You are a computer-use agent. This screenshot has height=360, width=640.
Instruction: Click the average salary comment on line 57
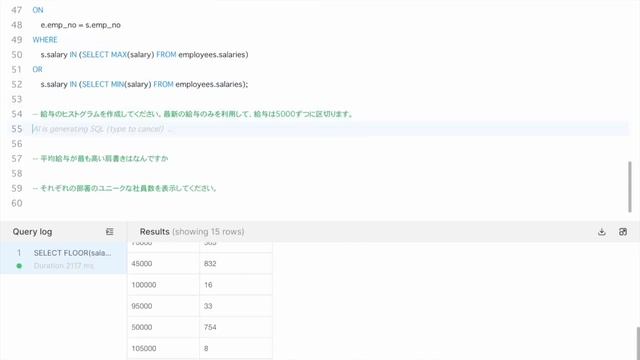tap(100, 159)
